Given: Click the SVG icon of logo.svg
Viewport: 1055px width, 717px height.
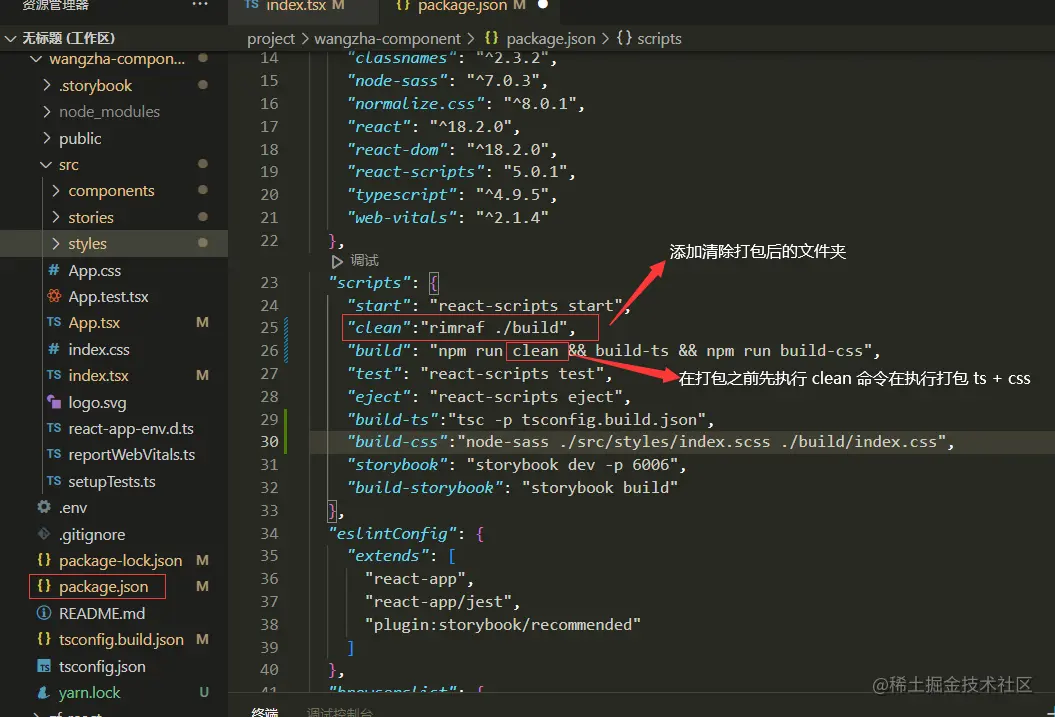Looking at the screenshot, I should coord(54,402).
